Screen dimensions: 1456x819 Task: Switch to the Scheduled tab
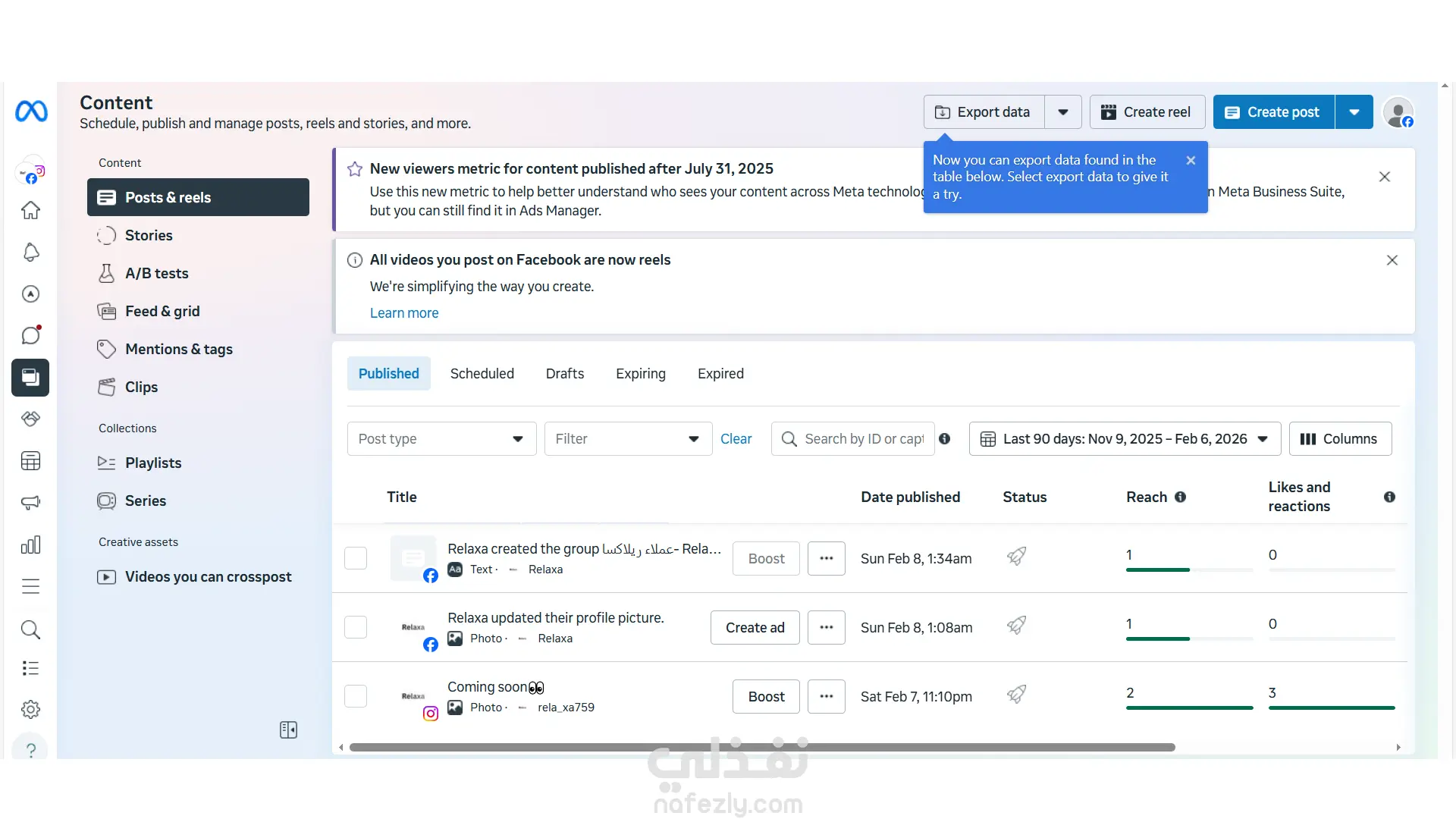click(x=482, y=373)
